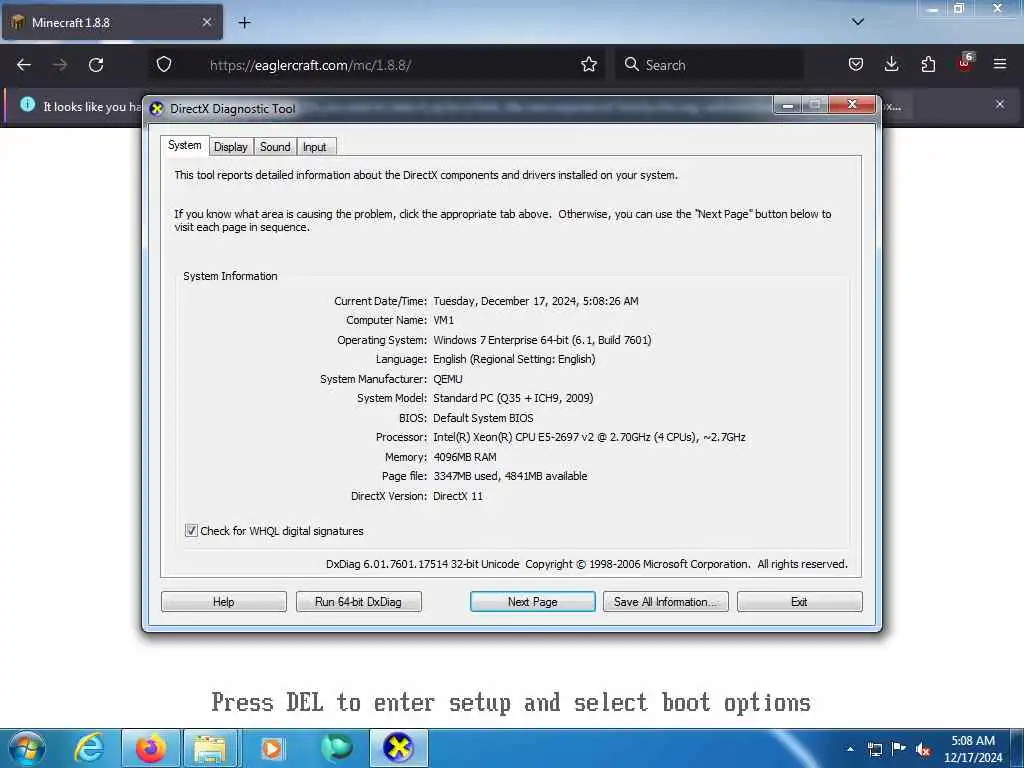Viewport: 1024px width, 768px height.
Task: Open Firefox hamburger application menu
Action: pyautogui.click(x=1000, y=64)
